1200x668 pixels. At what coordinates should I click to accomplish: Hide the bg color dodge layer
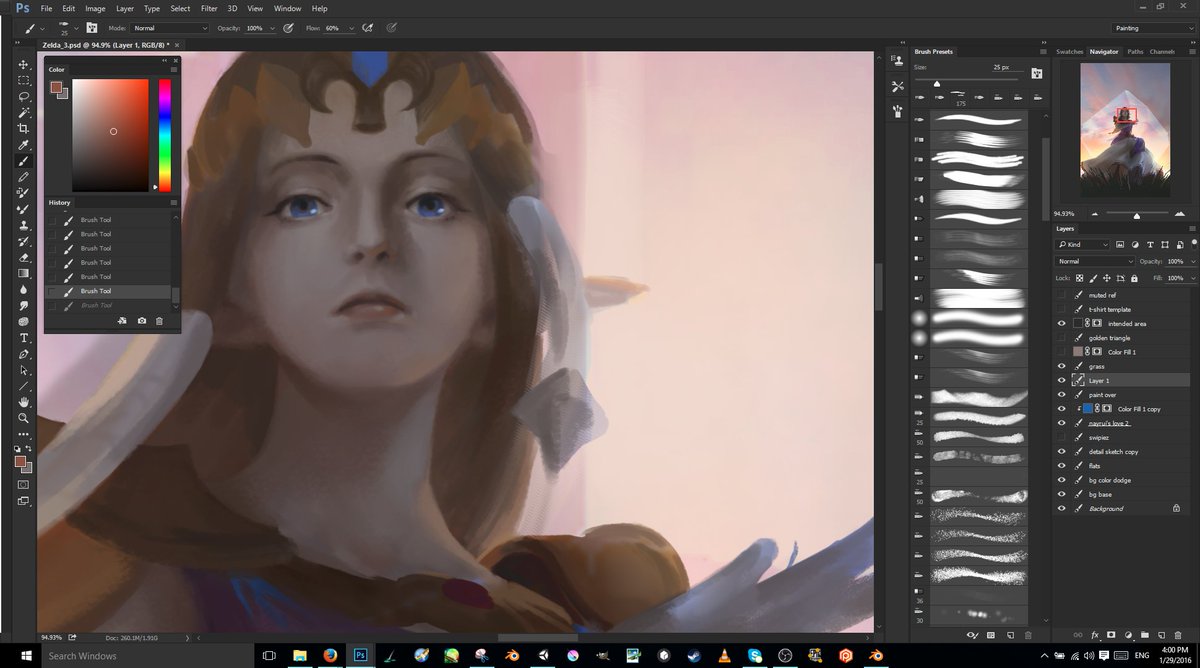coord(1062,480)
